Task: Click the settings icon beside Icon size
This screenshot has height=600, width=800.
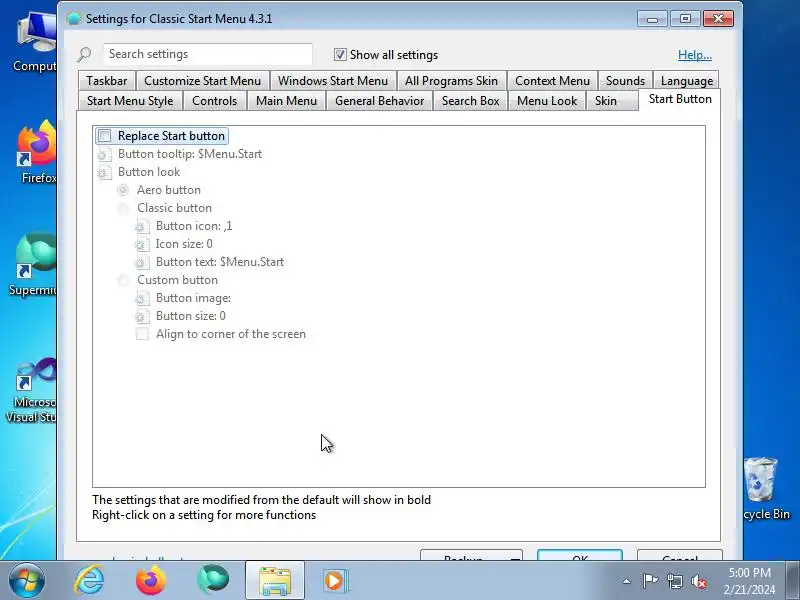Action: coord(142,244)
